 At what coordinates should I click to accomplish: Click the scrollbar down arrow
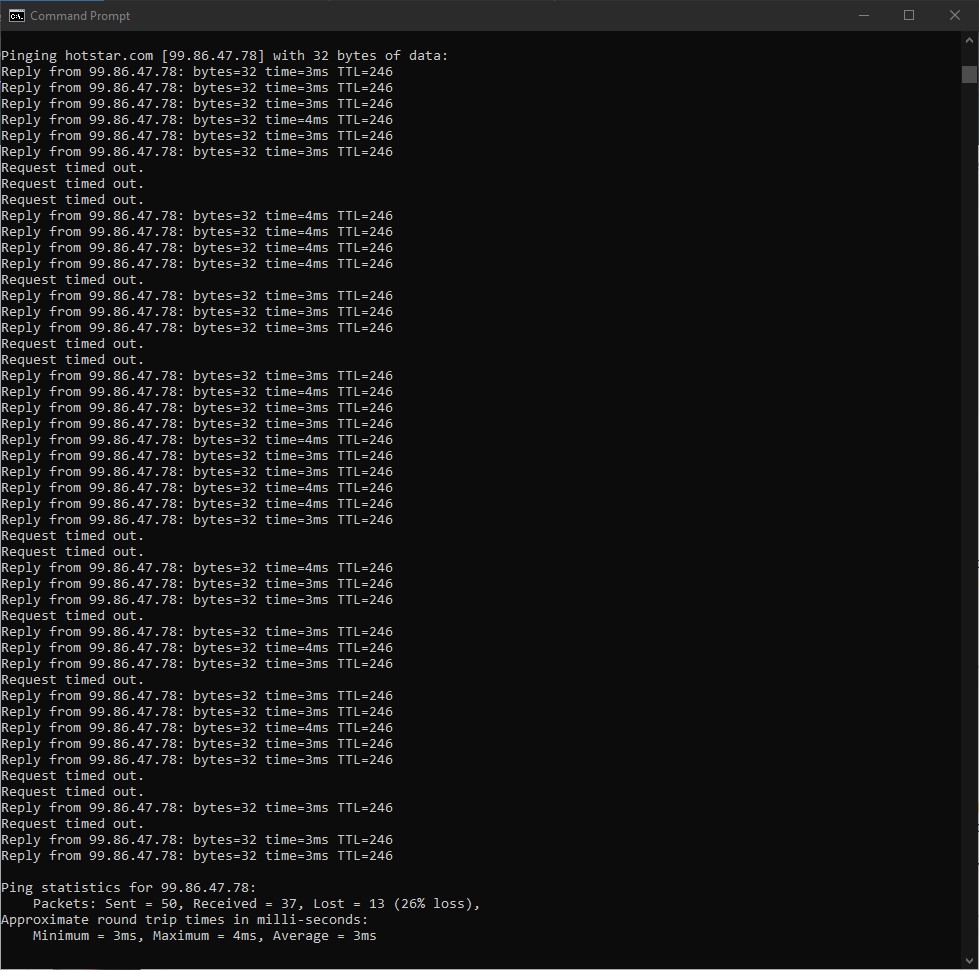969,960
